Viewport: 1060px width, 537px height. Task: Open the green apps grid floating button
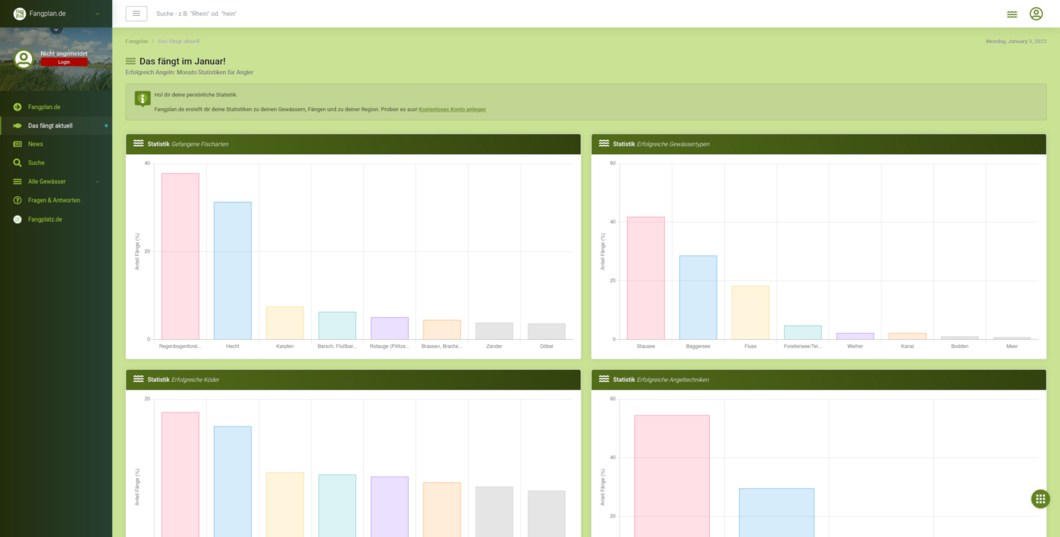1040,498
